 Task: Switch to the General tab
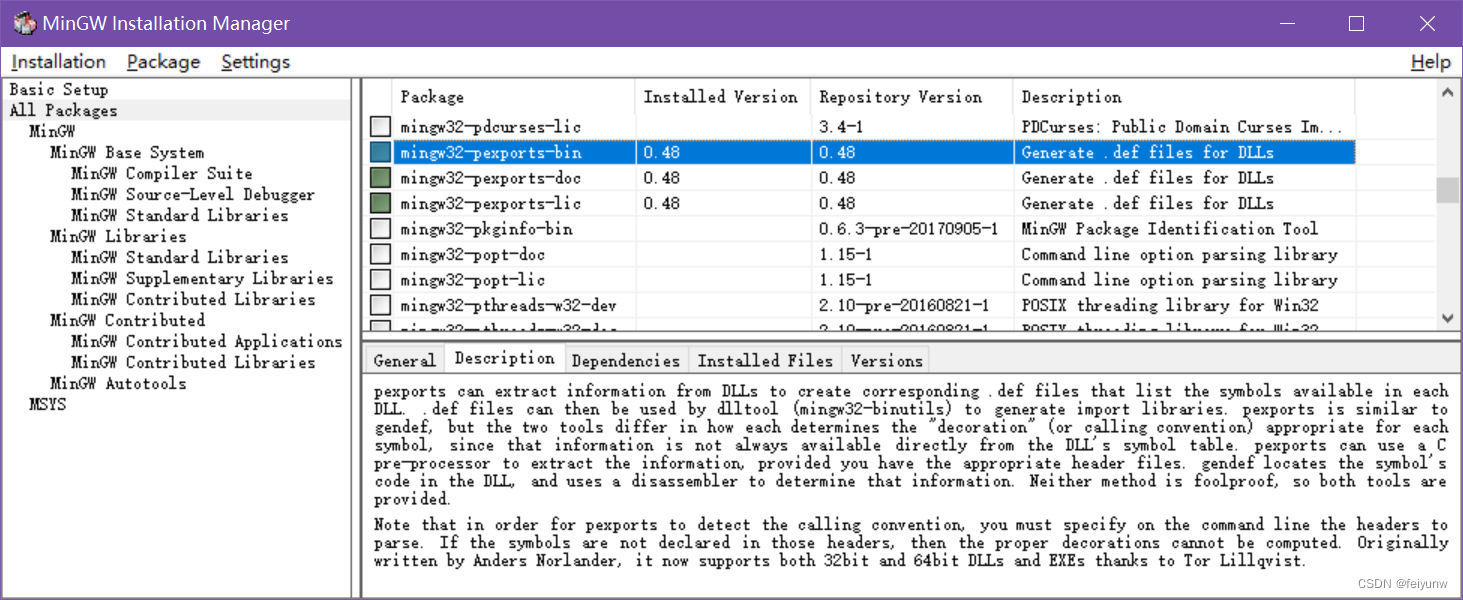[404, 361]
